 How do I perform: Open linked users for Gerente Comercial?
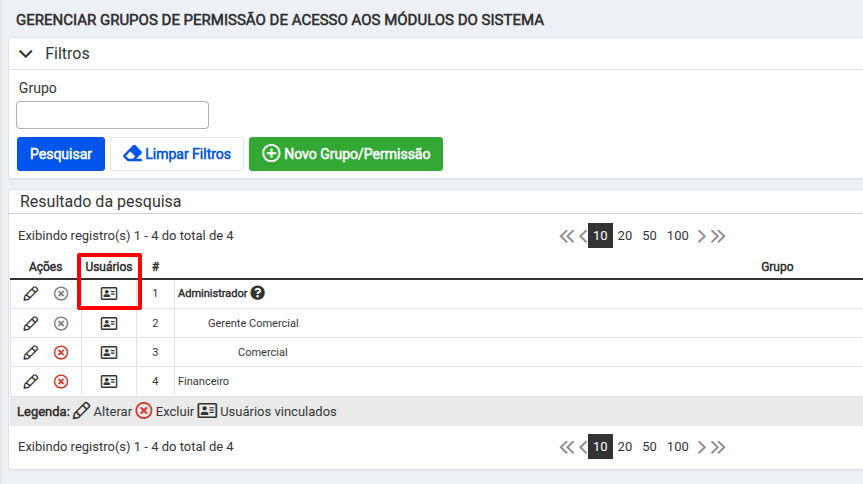tap(109, 323)
